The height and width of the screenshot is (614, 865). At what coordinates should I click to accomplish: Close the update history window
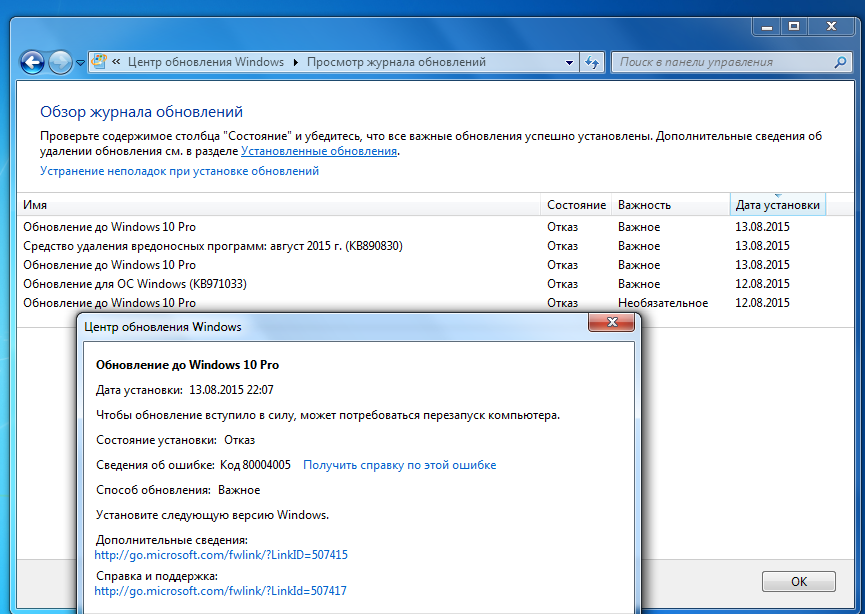[x=831, y=26]
